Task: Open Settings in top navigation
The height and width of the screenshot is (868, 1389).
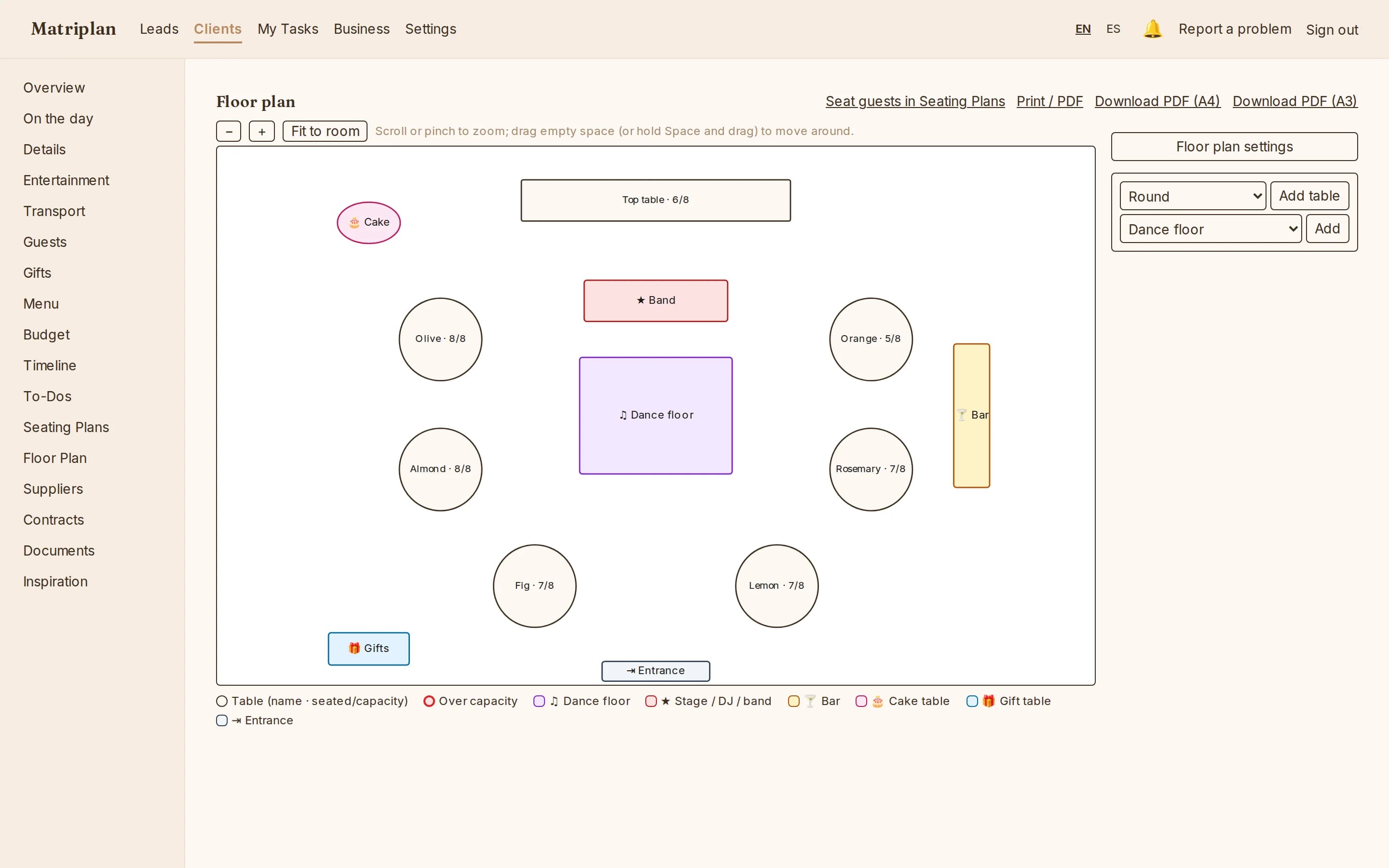Action: 431,29
